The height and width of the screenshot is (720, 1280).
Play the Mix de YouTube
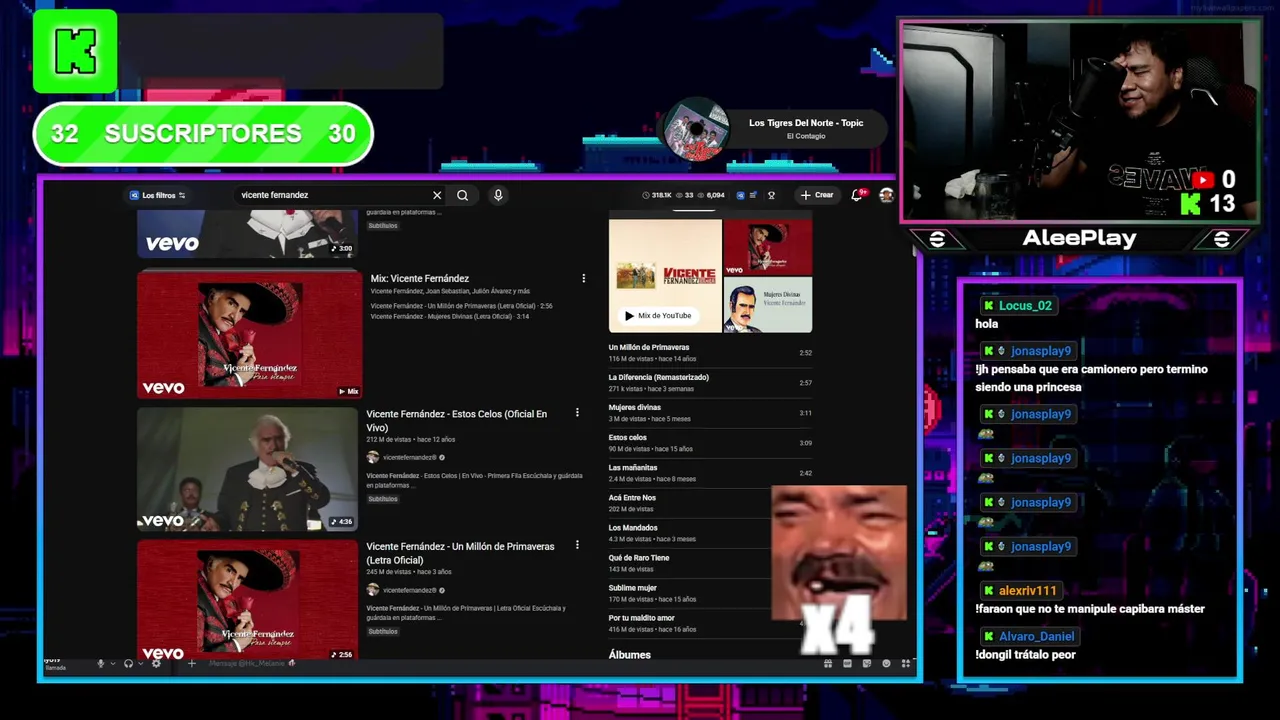click(x=658, y=315)
